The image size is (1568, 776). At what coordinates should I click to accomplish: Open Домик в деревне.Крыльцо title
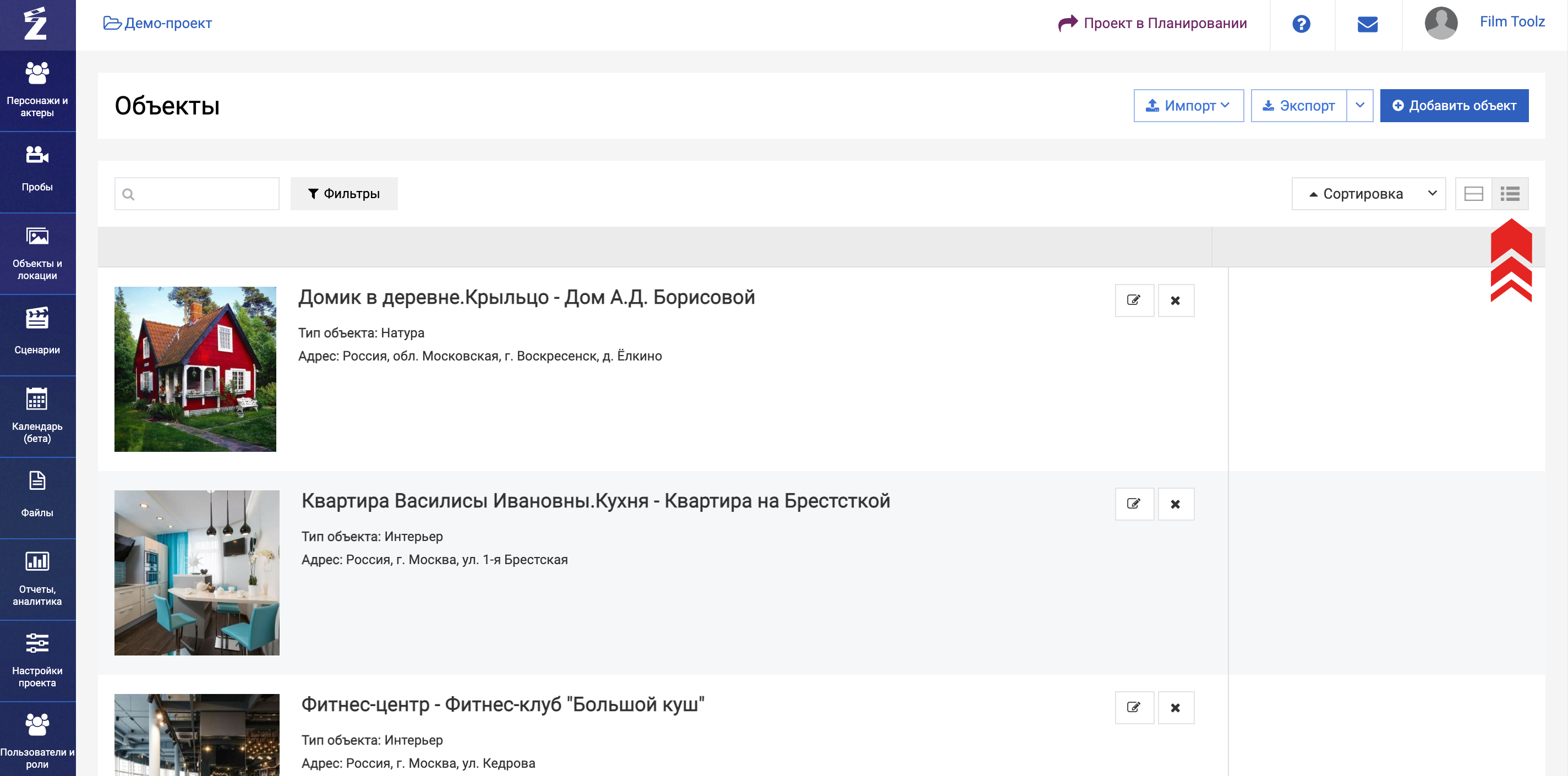527,297
